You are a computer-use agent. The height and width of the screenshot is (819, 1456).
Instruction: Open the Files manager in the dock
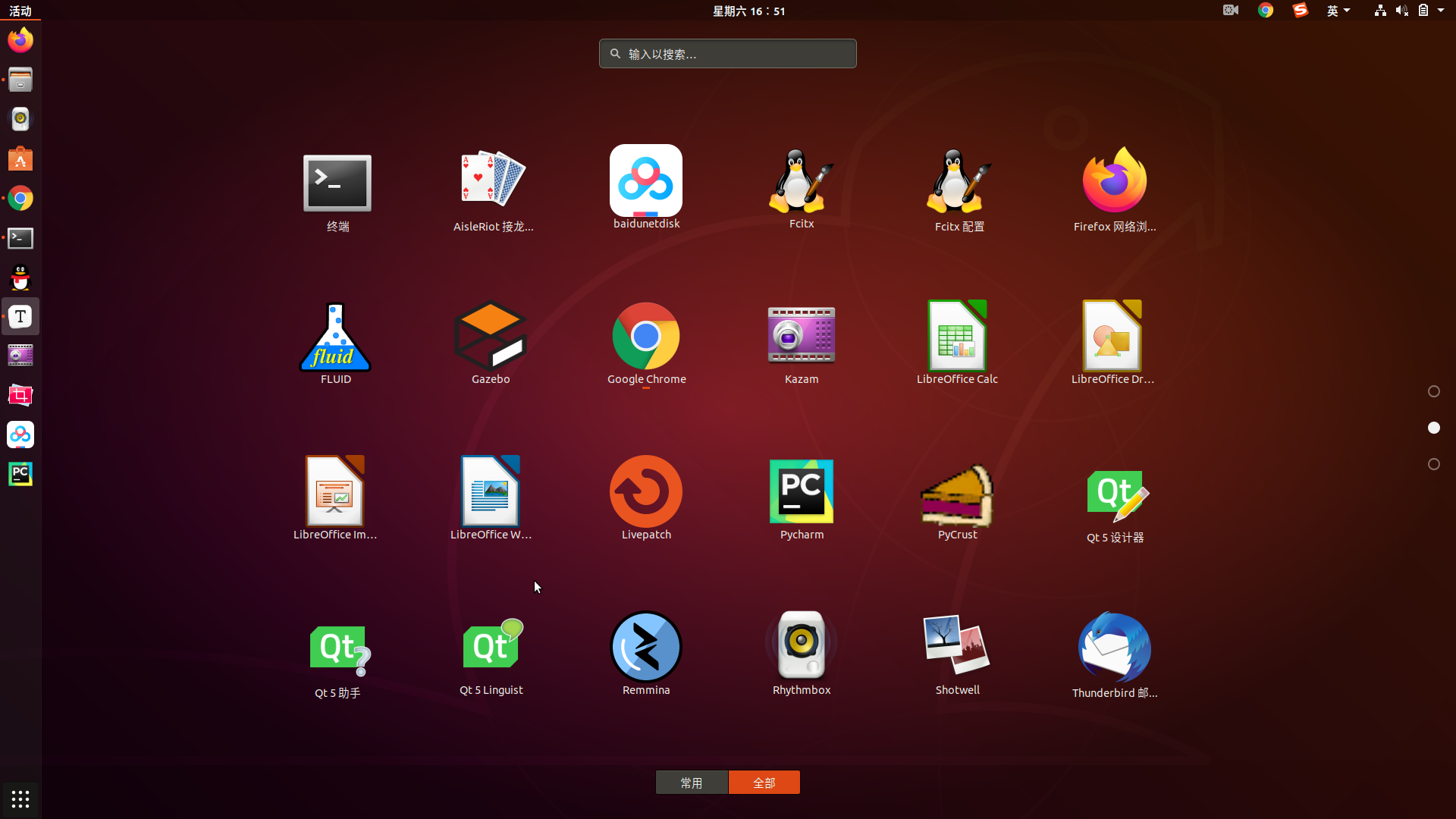(x=20, y=79)
